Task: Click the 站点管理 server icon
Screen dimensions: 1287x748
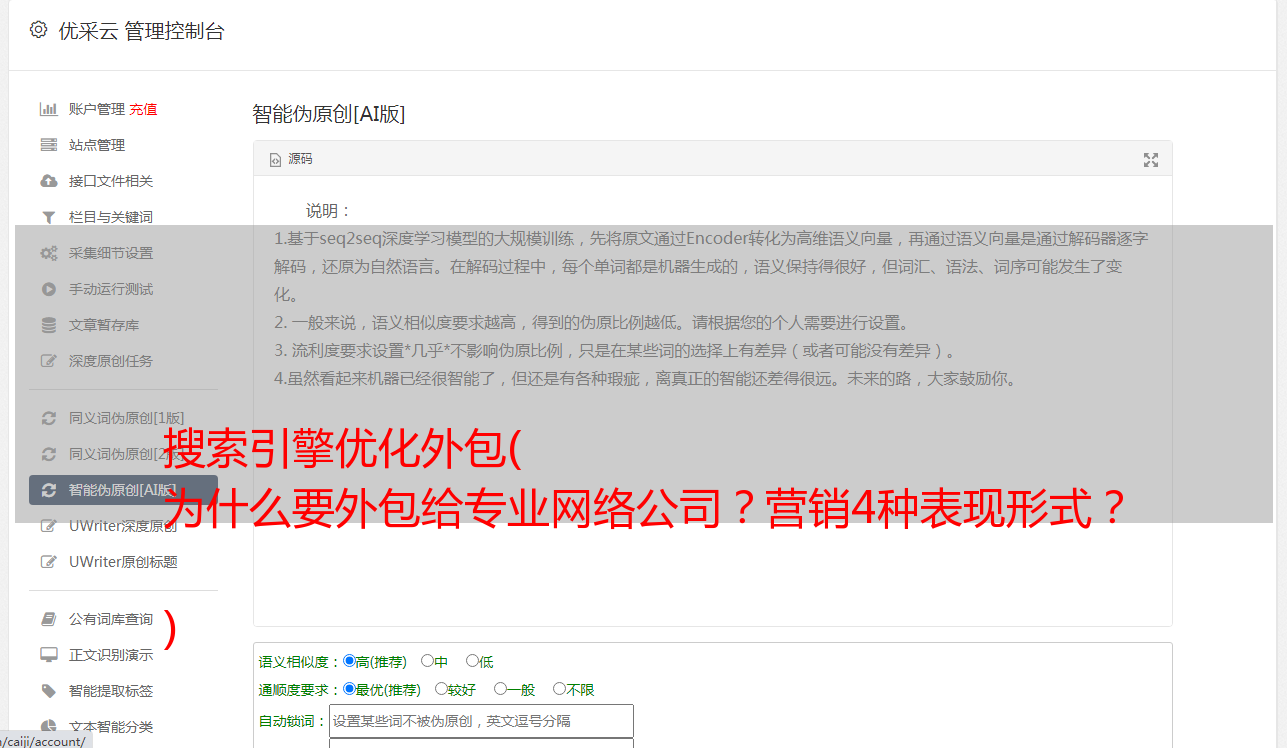Action: click(48, 145)
